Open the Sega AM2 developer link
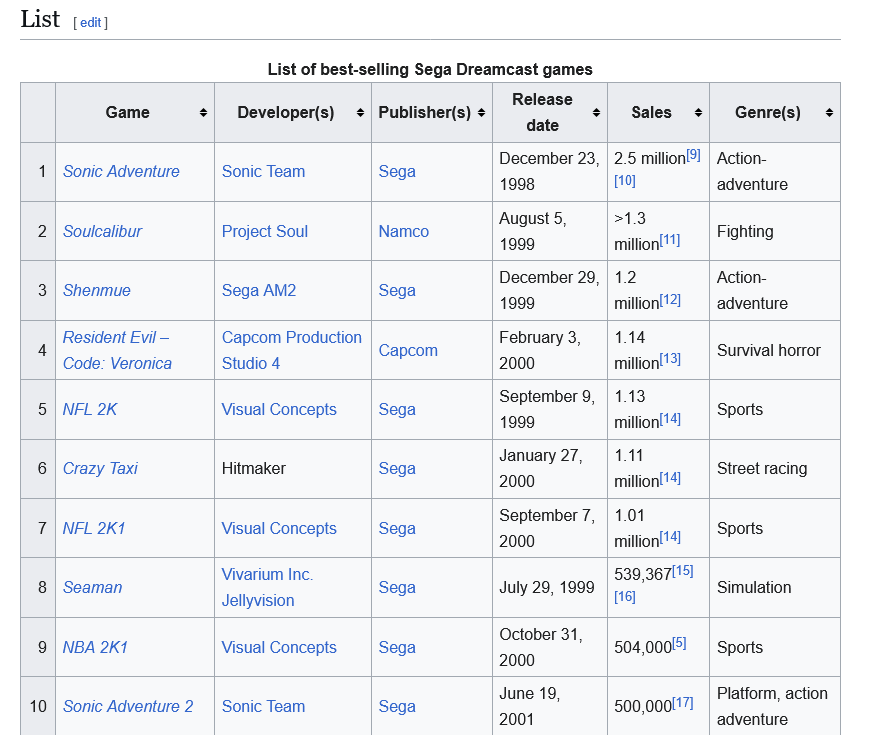Screen dimensions: 872x735 259,290
